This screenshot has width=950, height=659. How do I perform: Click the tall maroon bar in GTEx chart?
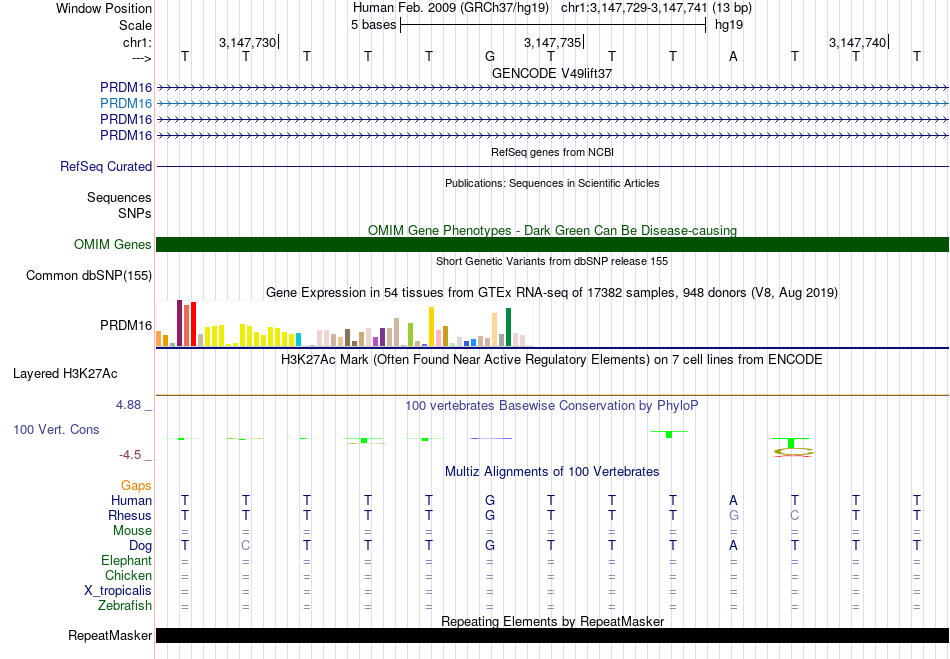(x=179, y=323)
